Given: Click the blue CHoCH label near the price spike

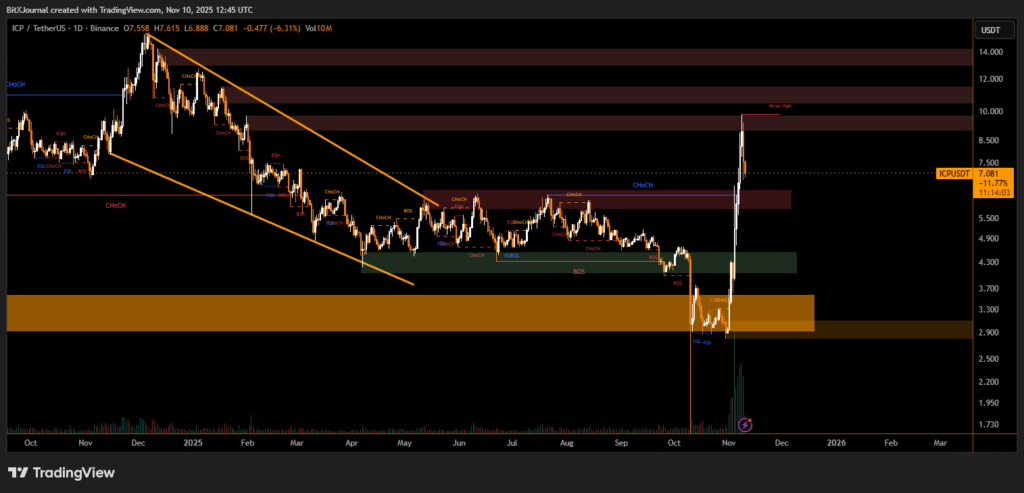Looking at the screenshot, I should 642,185.
